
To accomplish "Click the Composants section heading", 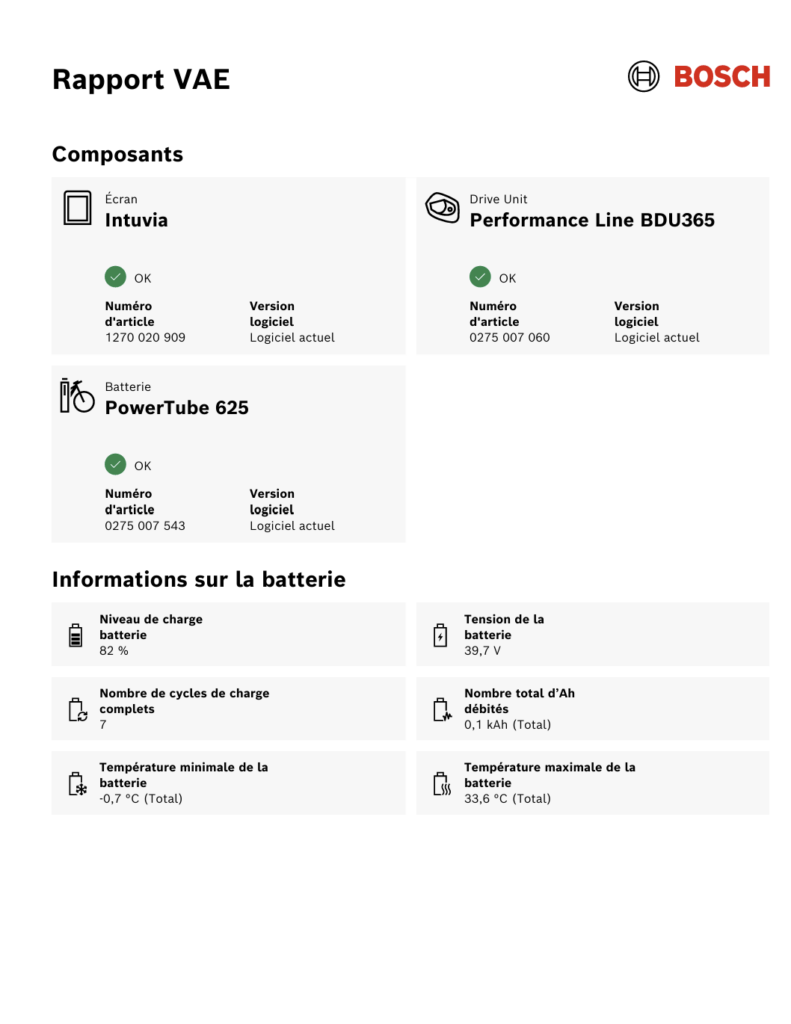I will pos(117,154).
